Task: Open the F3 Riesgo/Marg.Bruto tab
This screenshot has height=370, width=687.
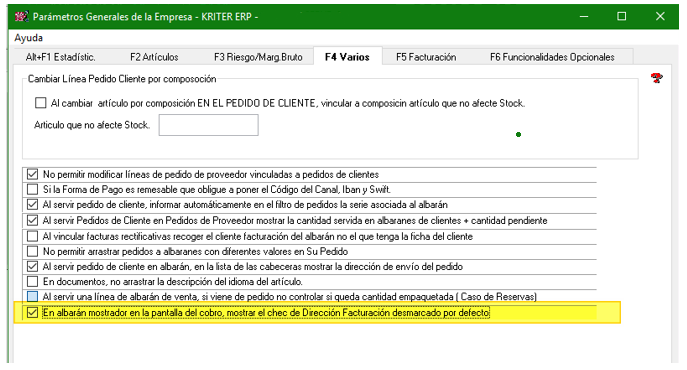Action: coord(258,57)
